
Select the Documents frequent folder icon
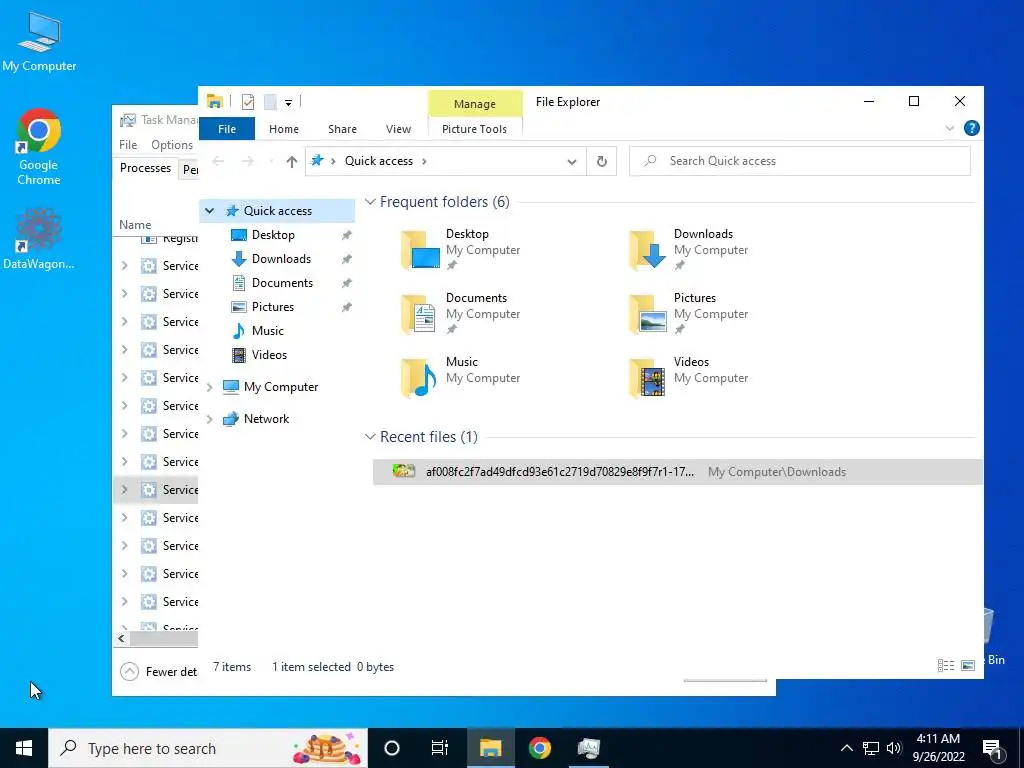pos(420,313)
